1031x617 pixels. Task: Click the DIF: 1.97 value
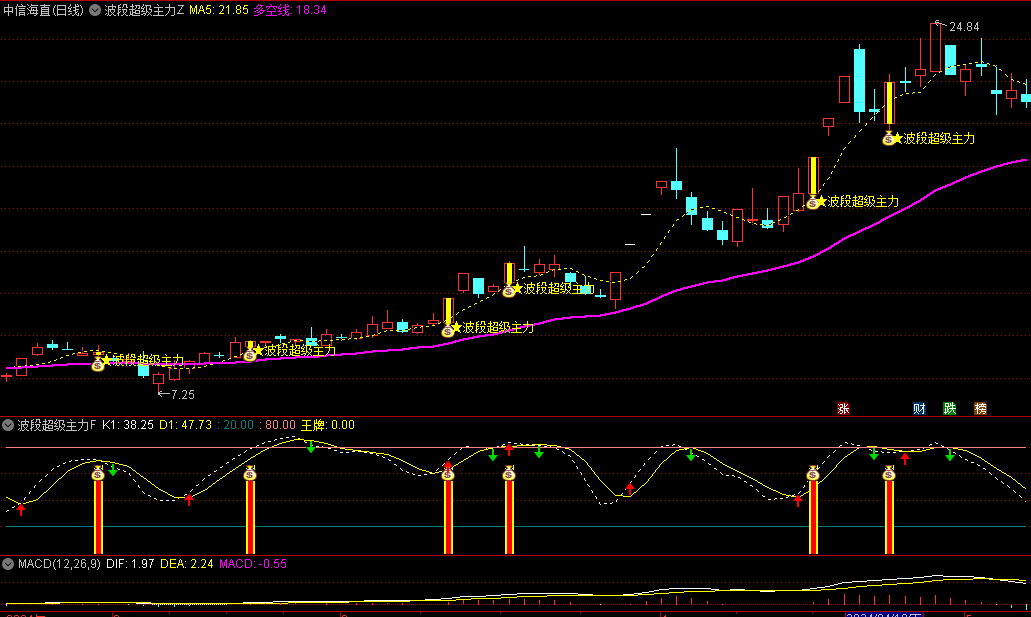pos(130,564)
